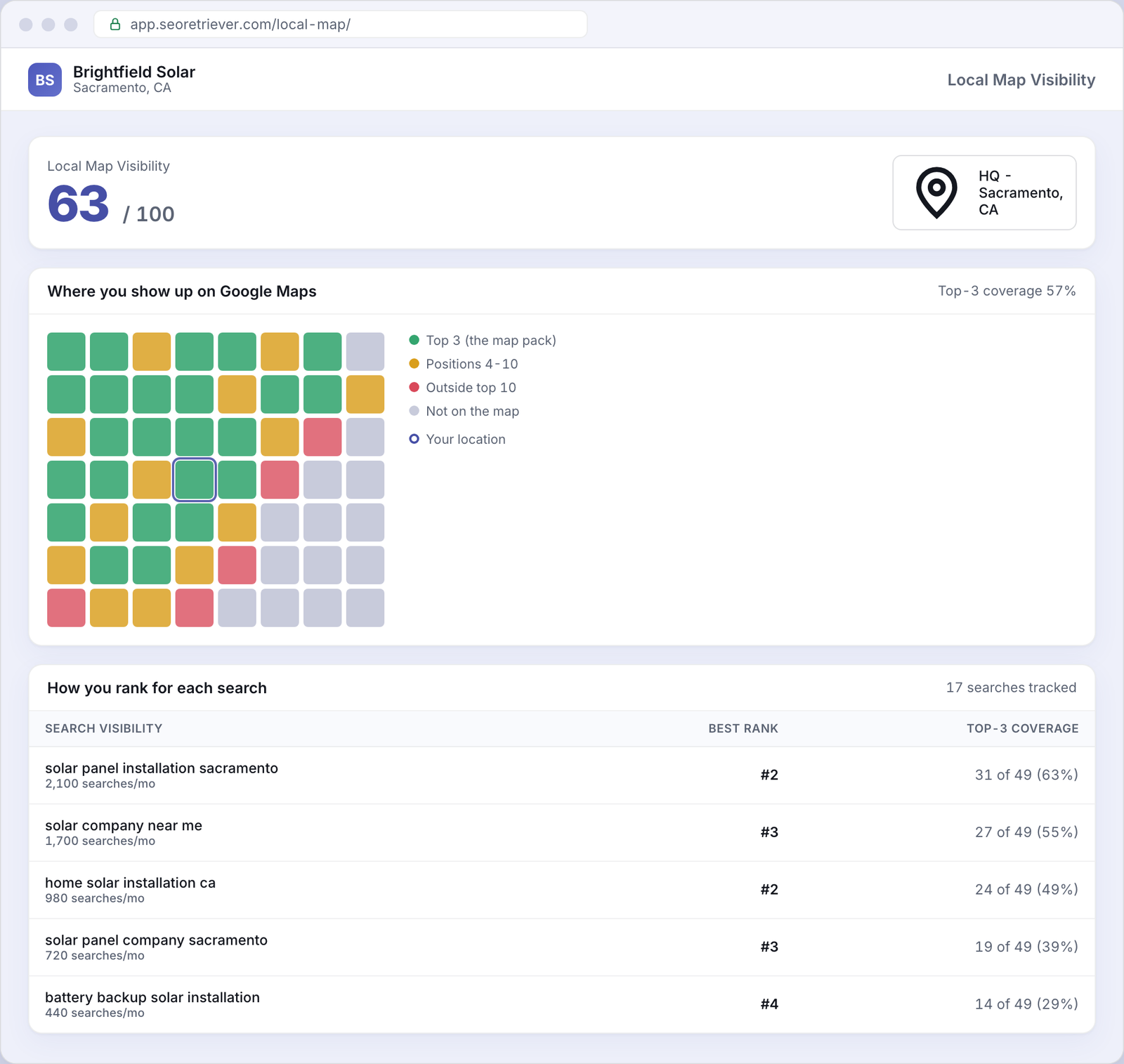The image size is (1124, 1064).
Task: Click the '19 of 49 (39%)' coverage value
Action: tap(1026, 947)
